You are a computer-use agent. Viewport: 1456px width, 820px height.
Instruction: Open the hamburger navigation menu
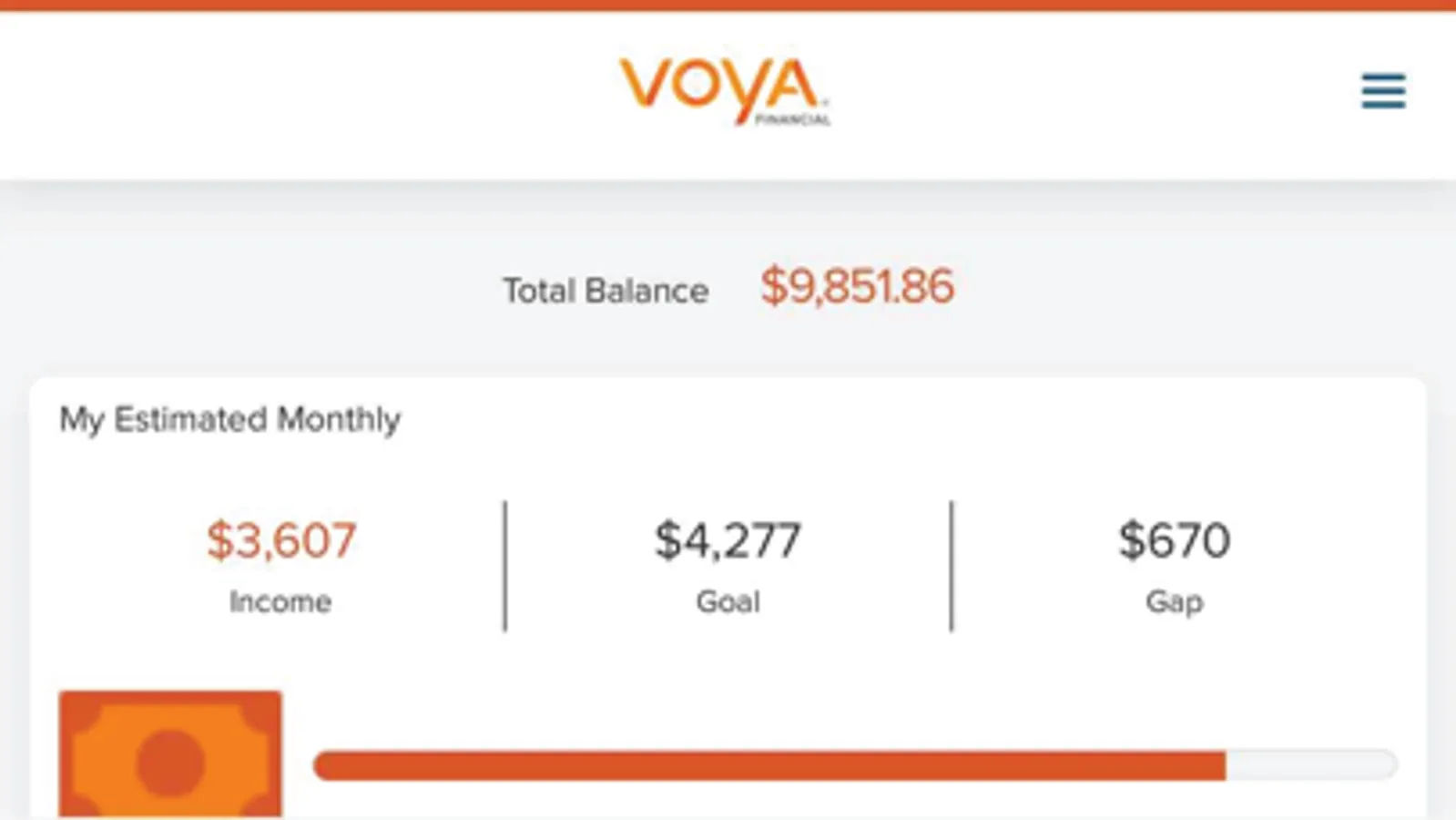pos(1383,91)
